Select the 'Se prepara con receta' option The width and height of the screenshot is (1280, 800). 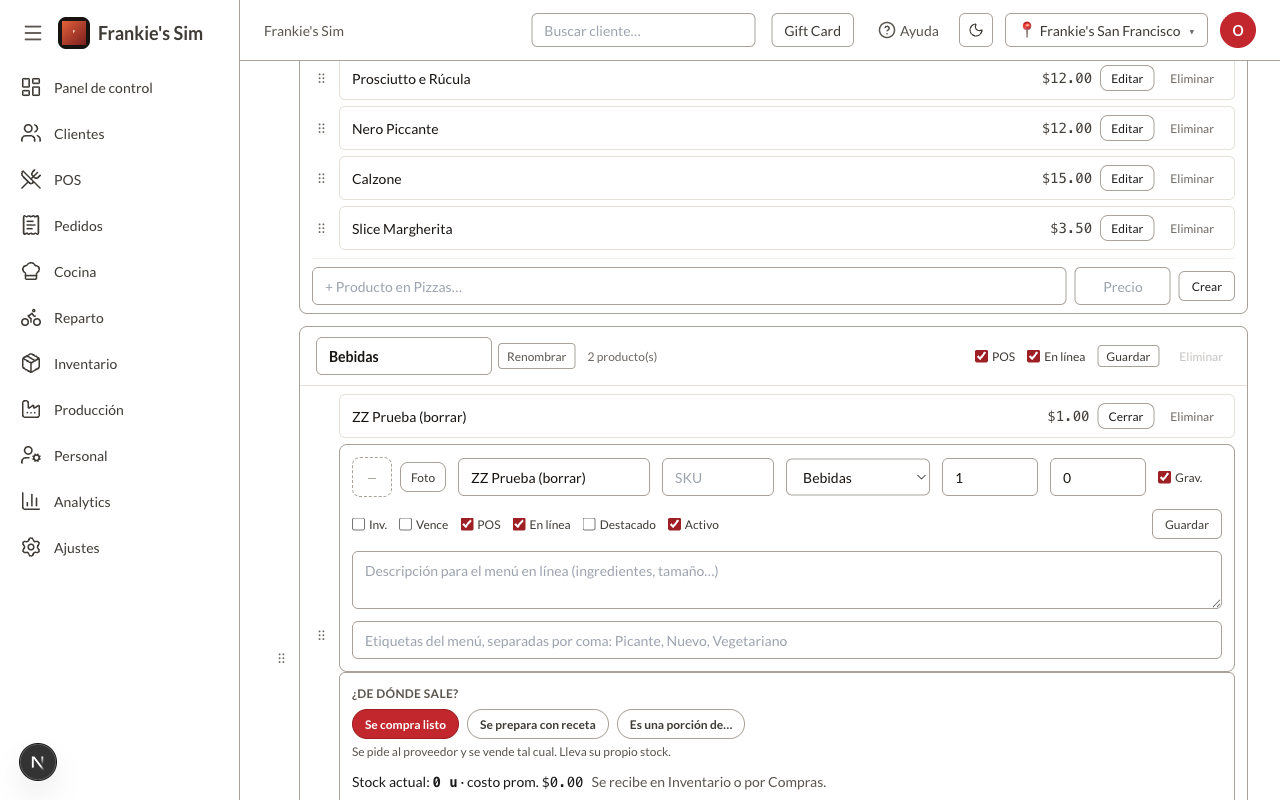tap(538, 724)
